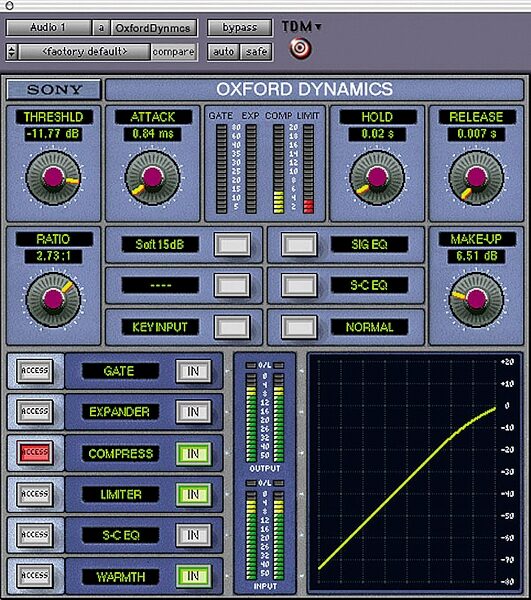Click the output O/L overload indicator

click(265, 365)
